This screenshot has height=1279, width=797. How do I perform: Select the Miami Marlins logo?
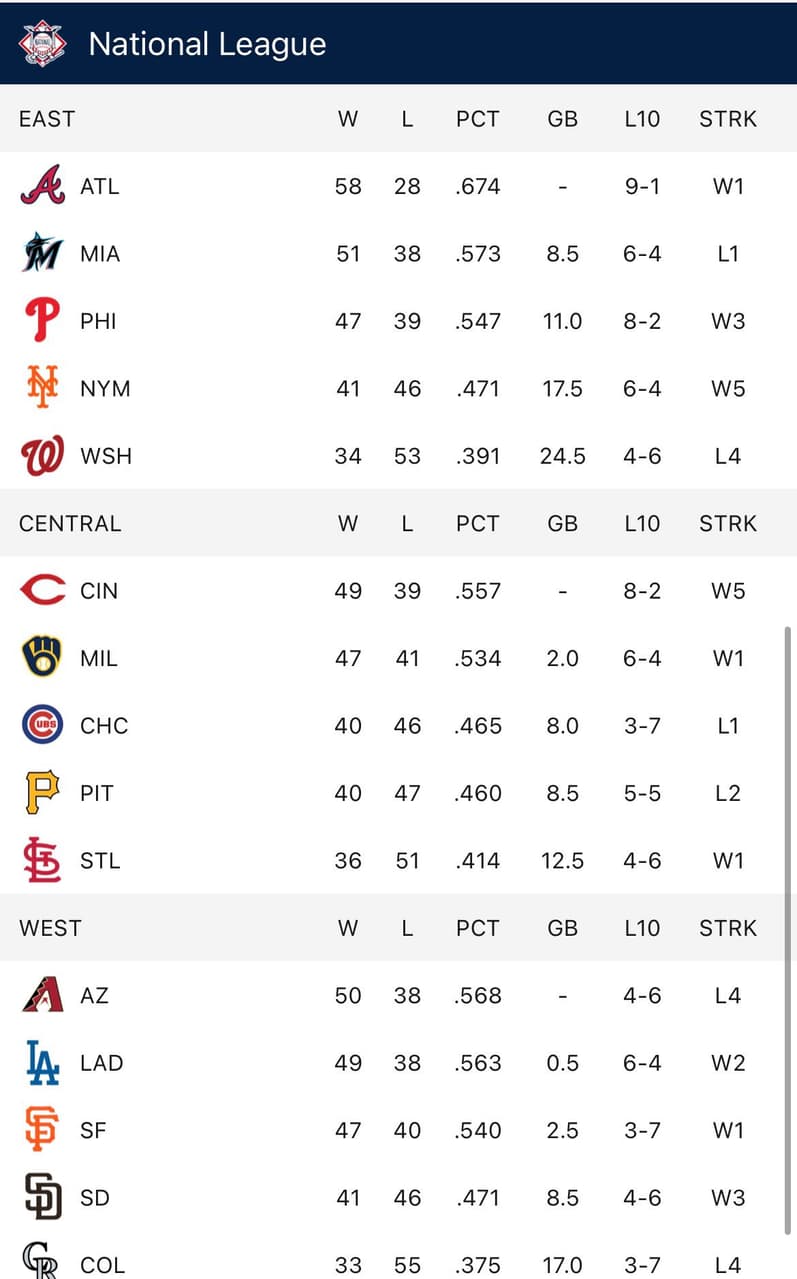[x=42, y=253]
